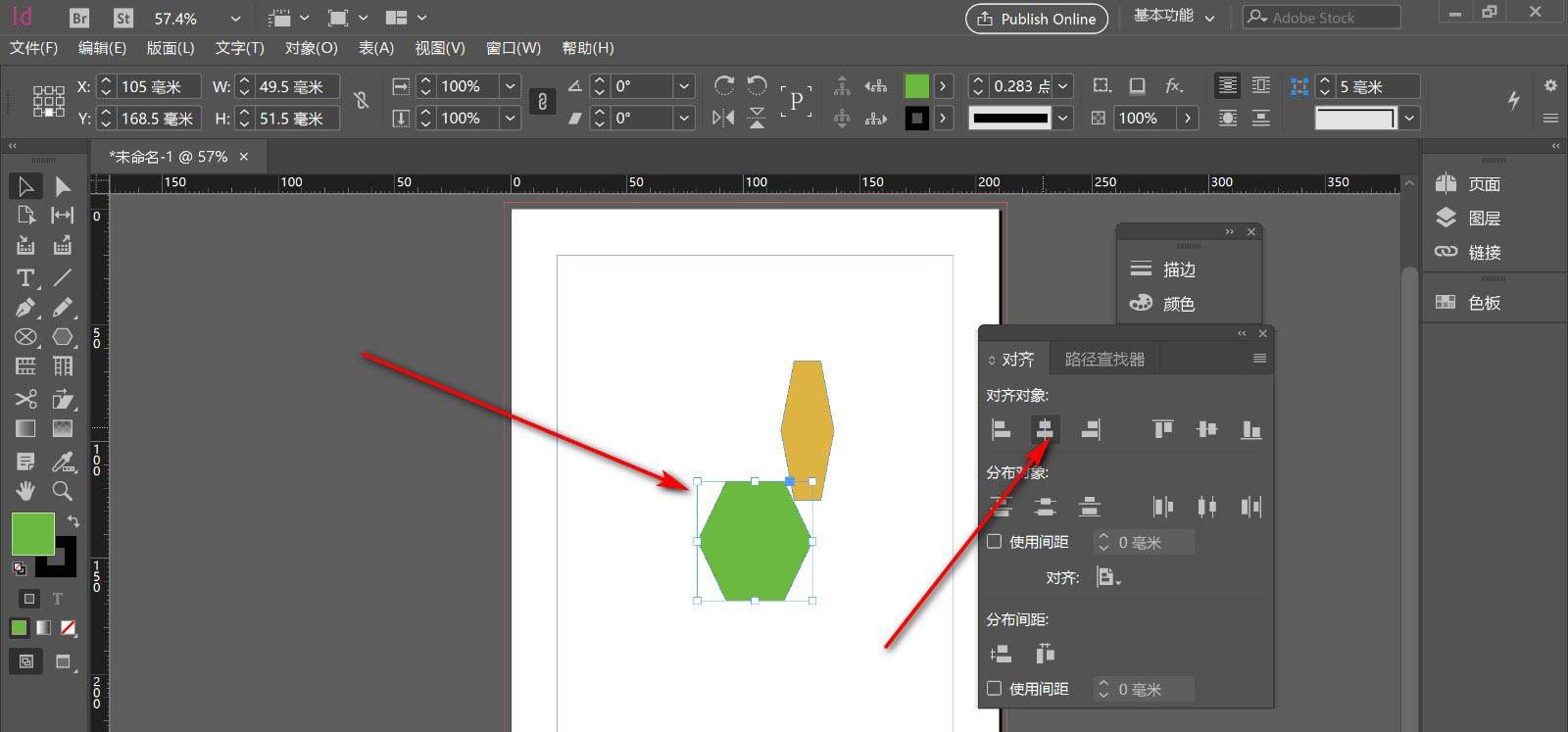Click the Publish Online button

coord(1037,19)
